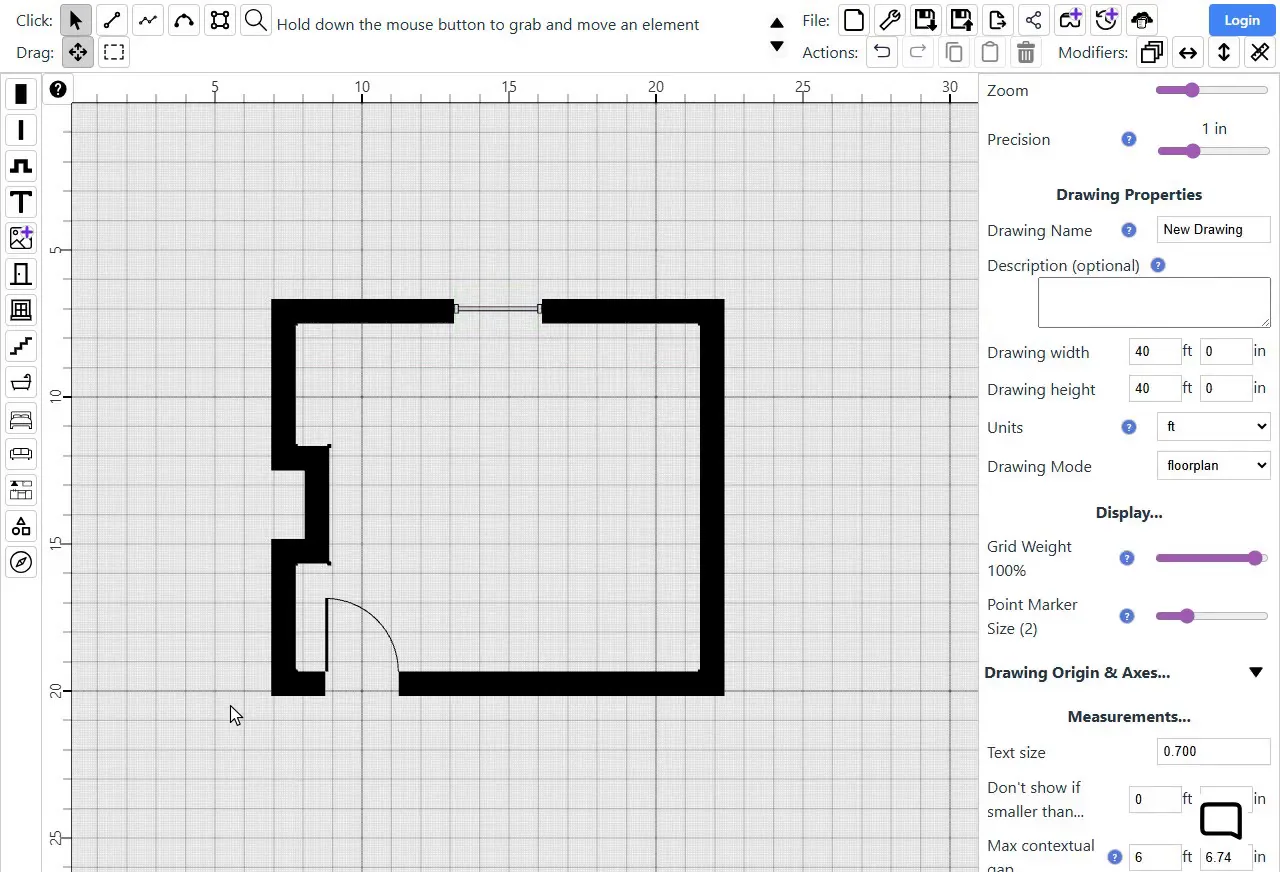The height and width of the screenshot is (872, 1280).
Task: Click the crossed ruler modifier icon
Action: tap(1260, 52)
